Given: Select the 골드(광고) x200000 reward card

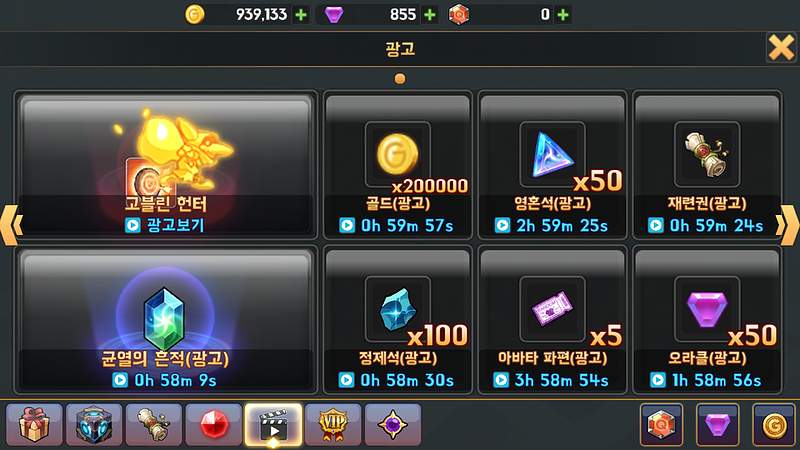Looking at the screenshot, I should click(x=397, y=165).
